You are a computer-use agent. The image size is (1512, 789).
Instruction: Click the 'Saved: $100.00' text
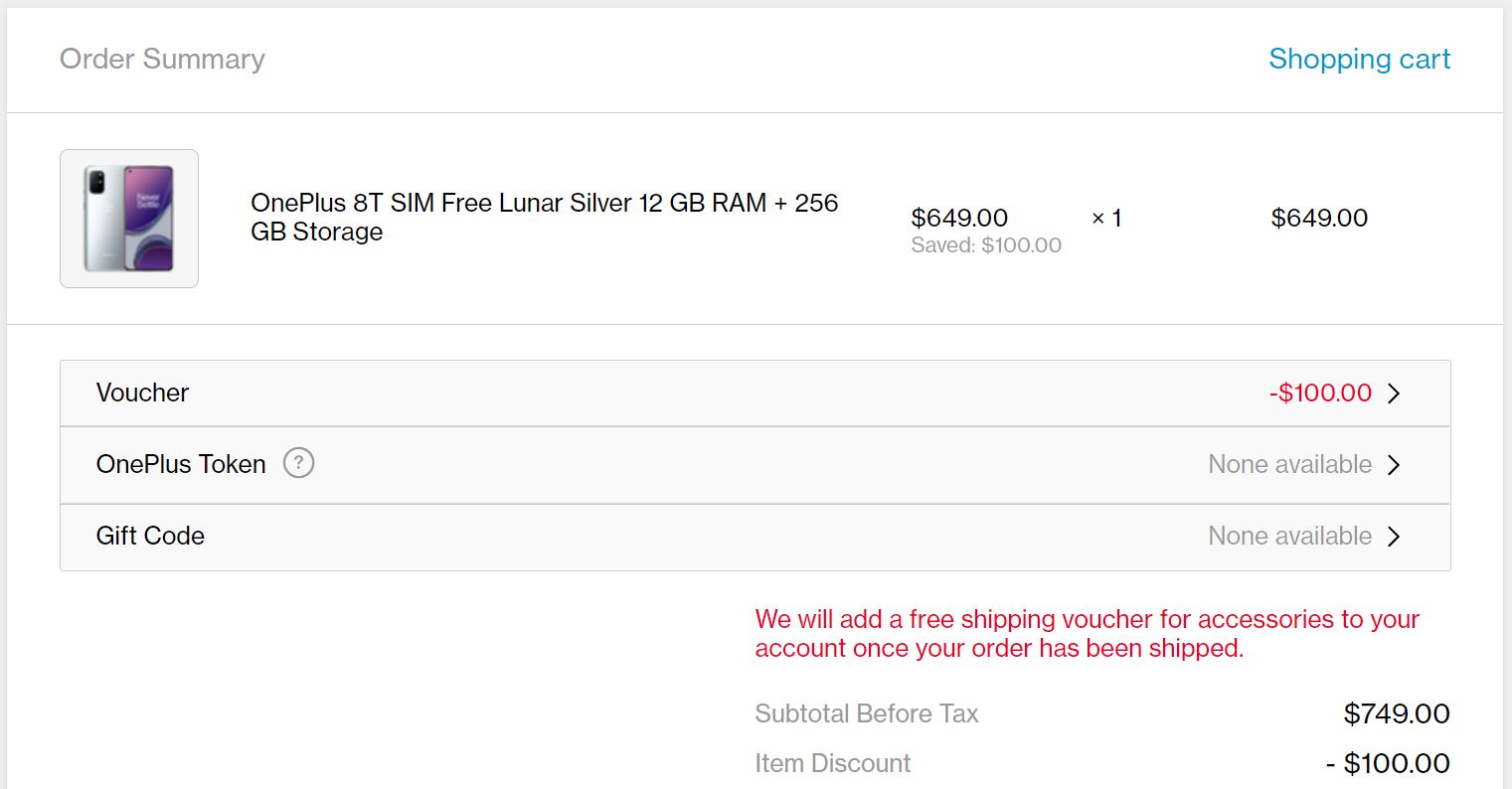tap(986, 245)
